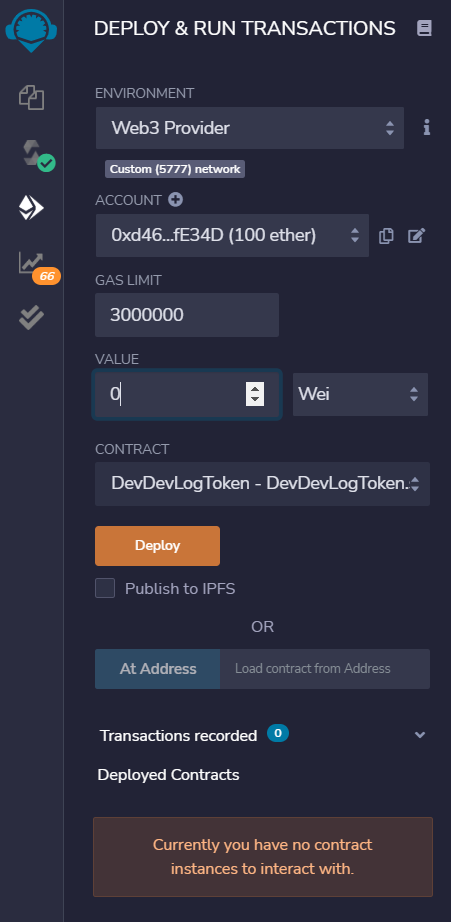Open the Environment Web3 Provider dropdown
This screenshot has width=451, height=922.
pos(250,128)
